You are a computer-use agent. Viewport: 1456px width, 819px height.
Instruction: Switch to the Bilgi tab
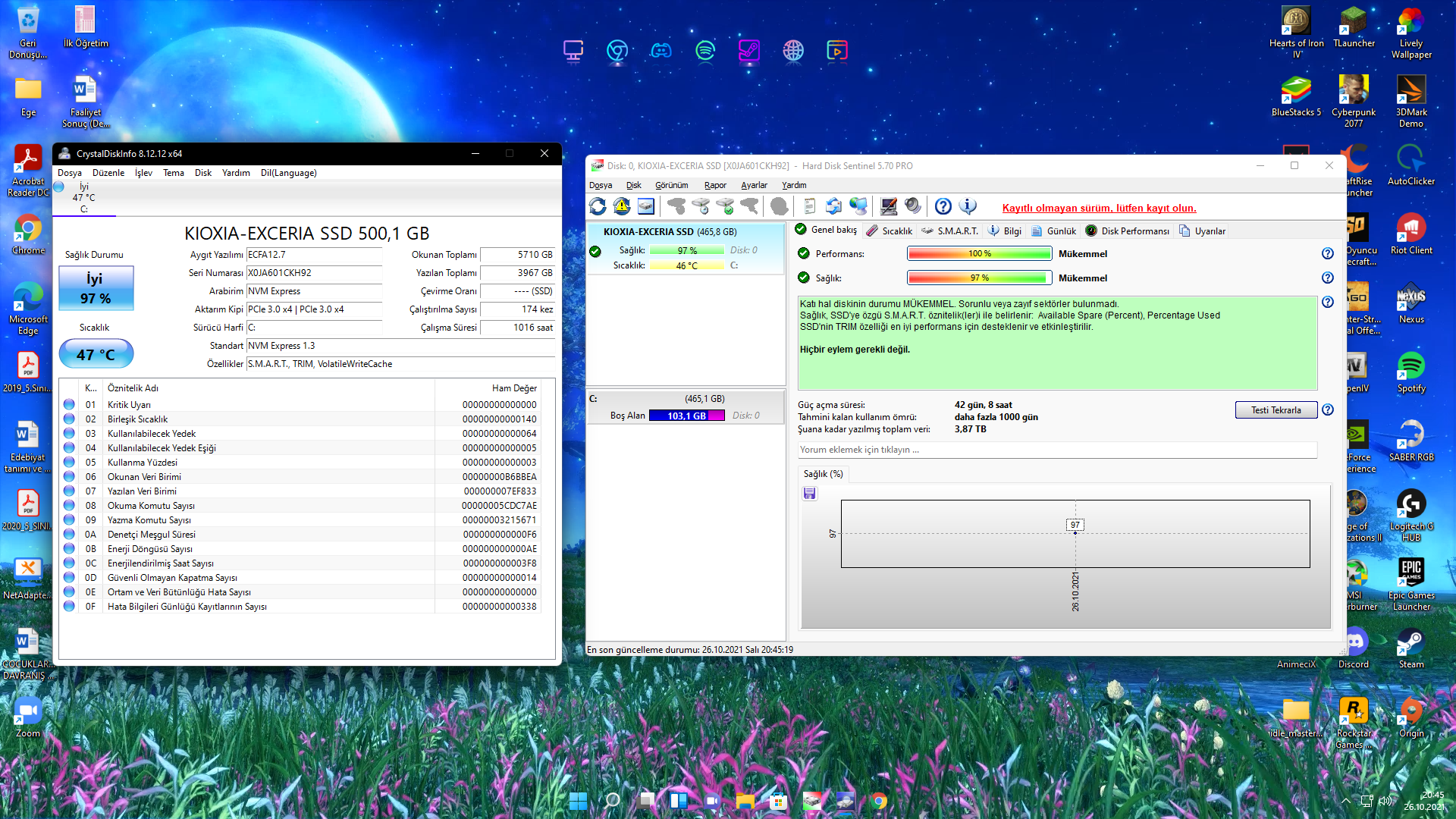coord(1005,231)
